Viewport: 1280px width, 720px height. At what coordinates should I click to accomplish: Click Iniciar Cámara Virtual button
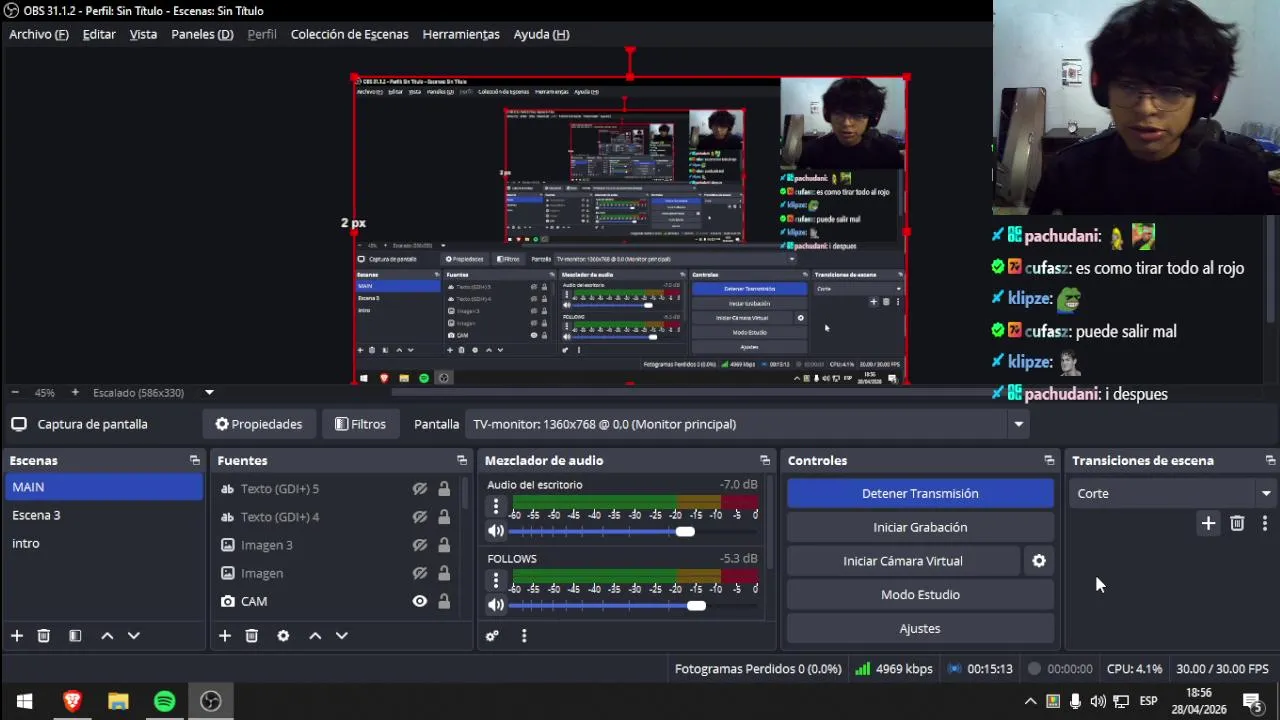903,561
